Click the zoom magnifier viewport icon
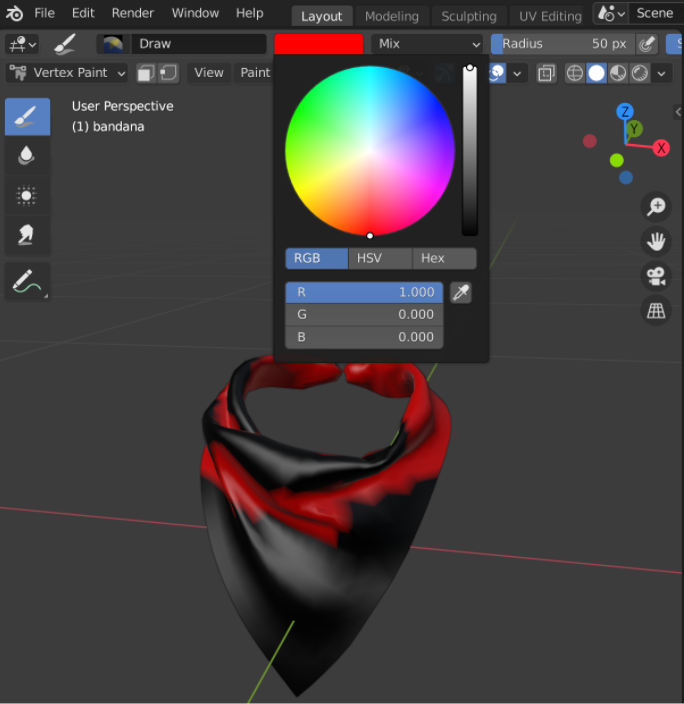This screenshot has width=684, height=704. point(656,207)
